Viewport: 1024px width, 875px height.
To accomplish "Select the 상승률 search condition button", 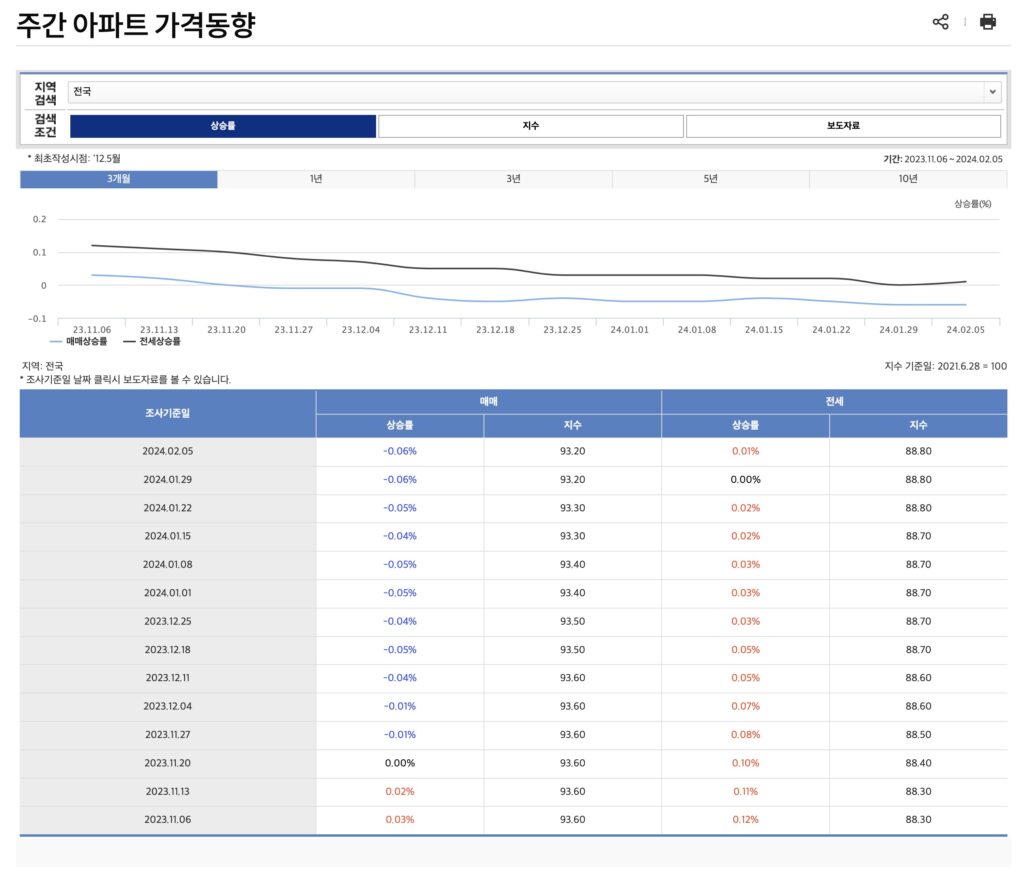I will (x=223, y=126).
